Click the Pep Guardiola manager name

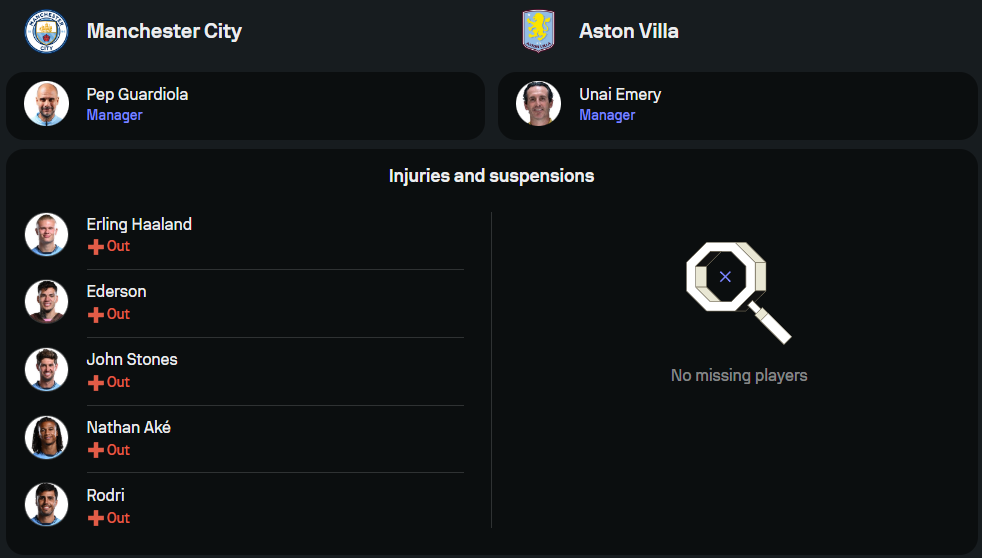pyautogui.click(x=137, y=94)
